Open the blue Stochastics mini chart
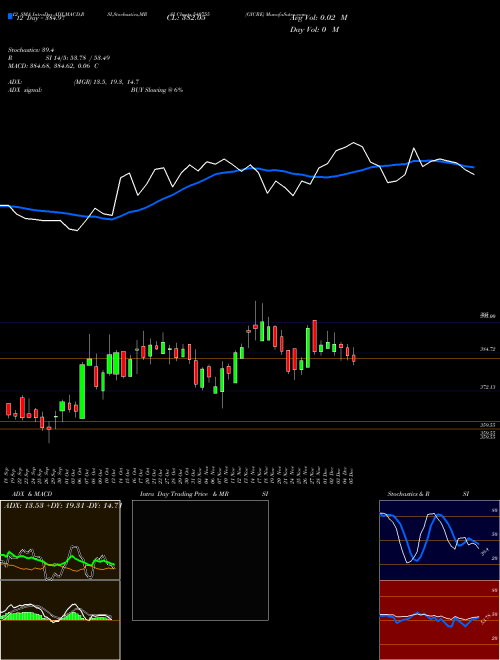The height and width of the screenshot is (660, 500). (439, 540)
